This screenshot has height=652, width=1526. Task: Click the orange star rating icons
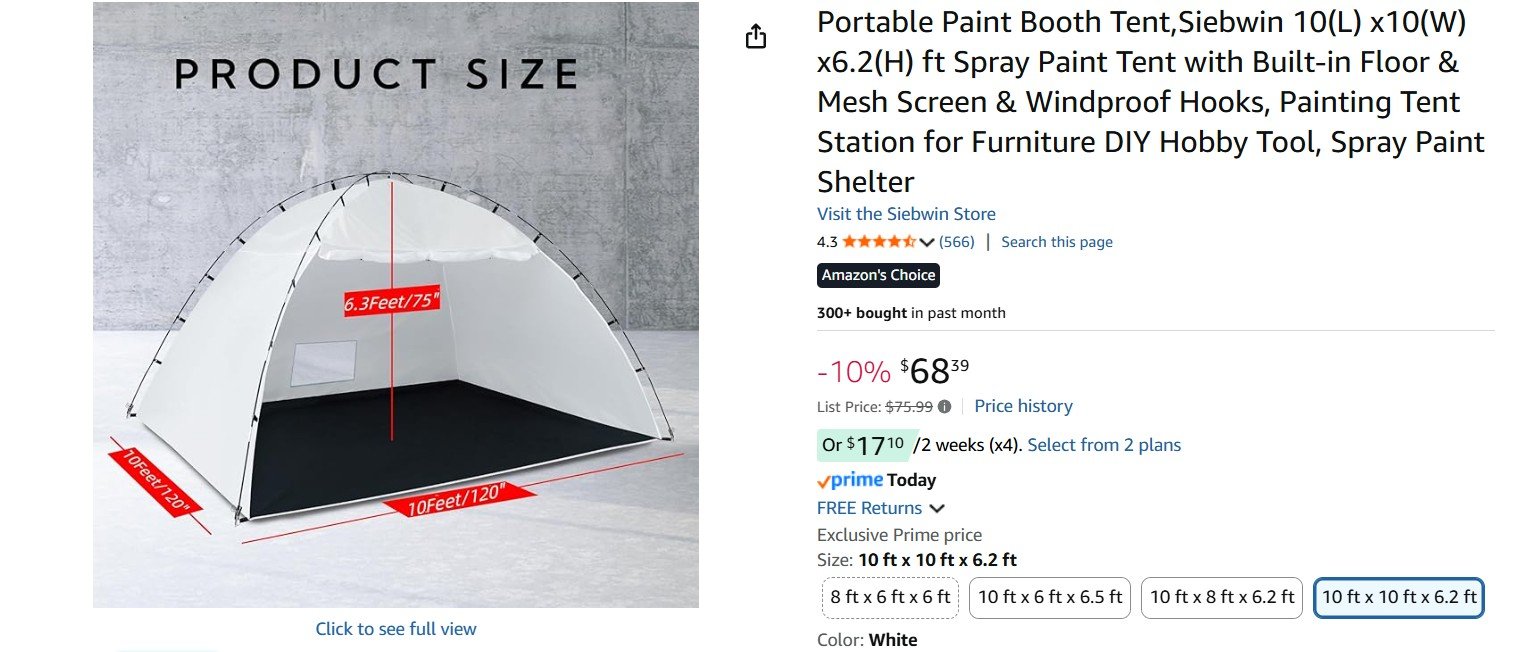pyautogui.click(x=878, y=242)
